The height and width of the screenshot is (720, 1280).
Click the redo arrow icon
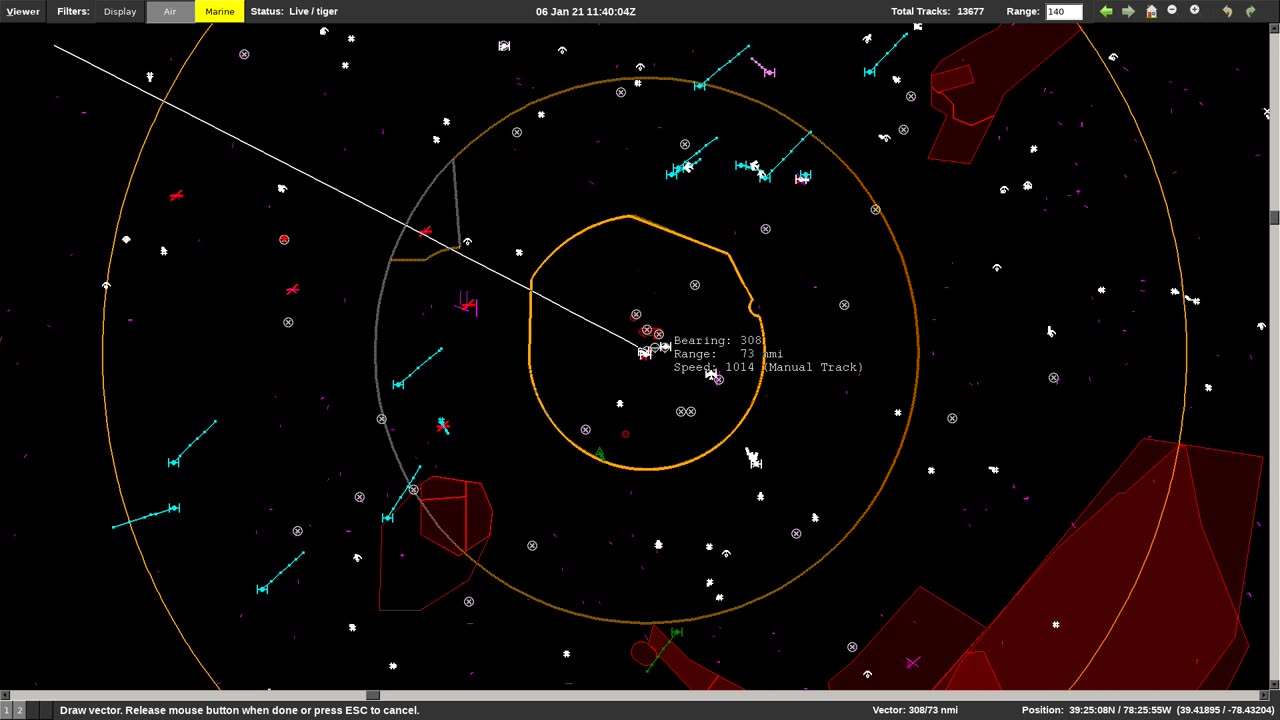click(x=1250, y=11)
